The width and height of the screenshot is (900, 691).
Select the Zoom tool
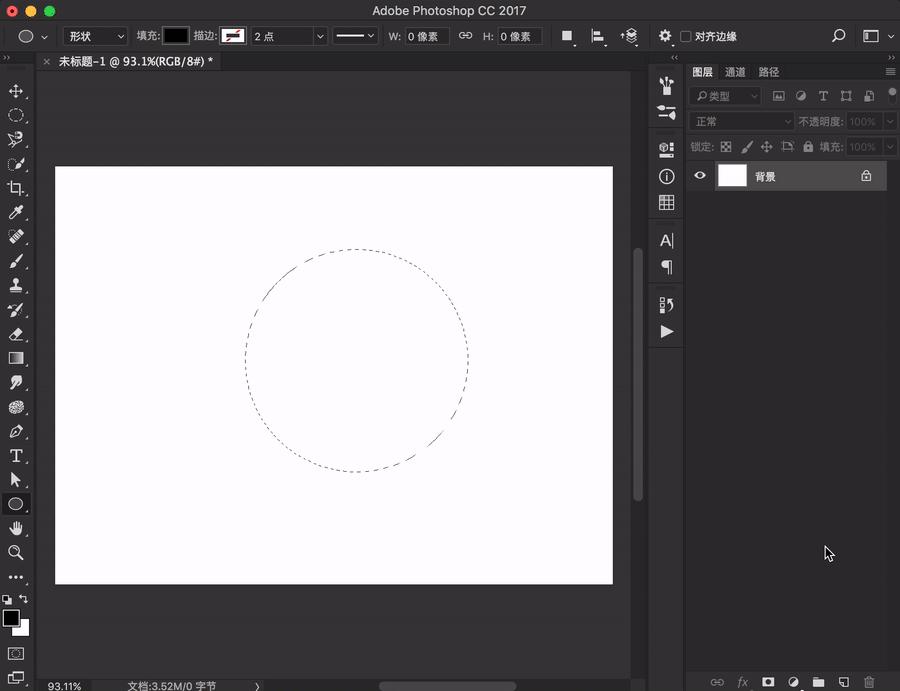pyautogui.click(x=16, y=553)
